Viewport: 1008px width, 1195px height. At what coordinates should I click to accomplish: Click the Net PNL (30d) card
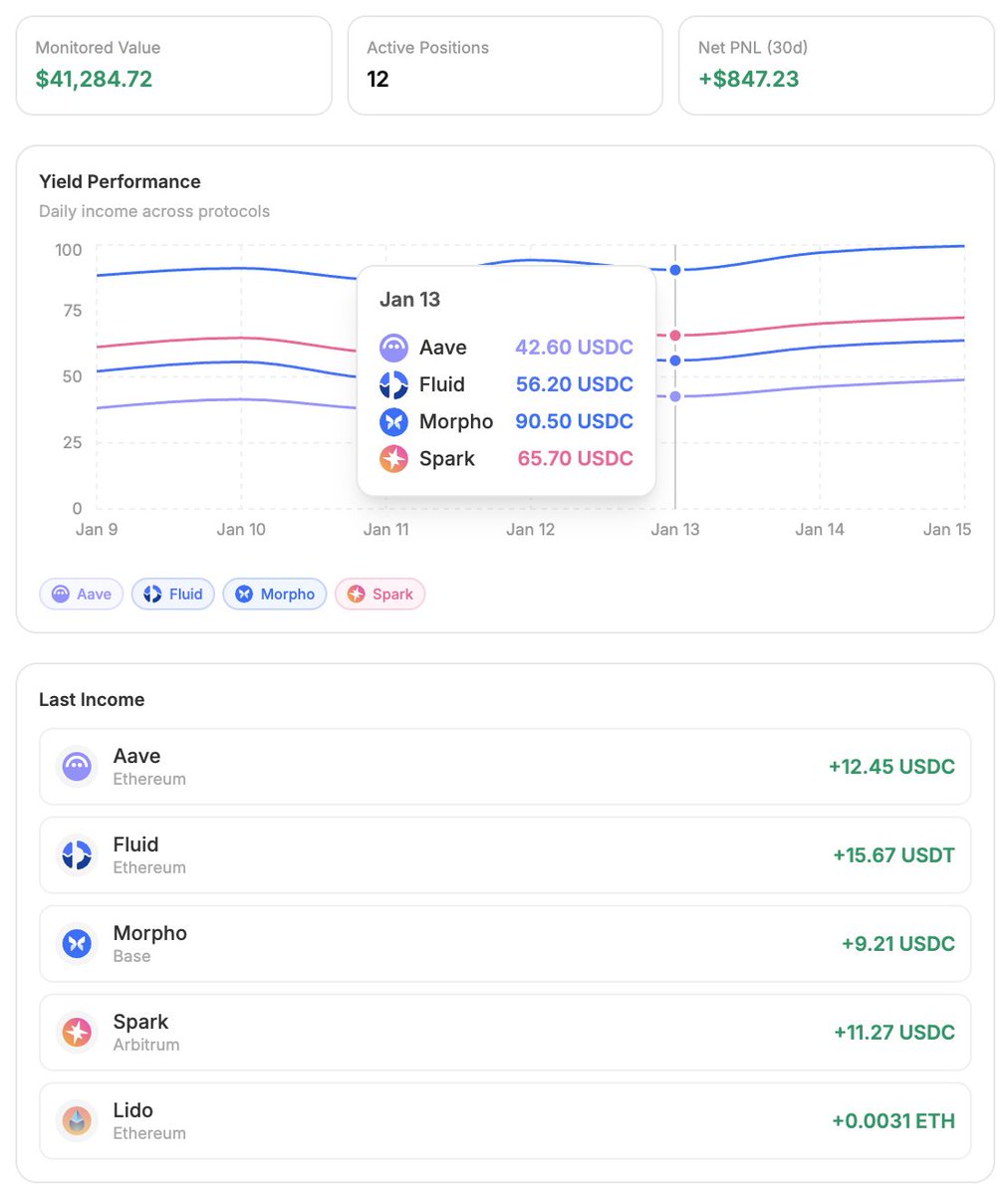[x=837, y=66]
